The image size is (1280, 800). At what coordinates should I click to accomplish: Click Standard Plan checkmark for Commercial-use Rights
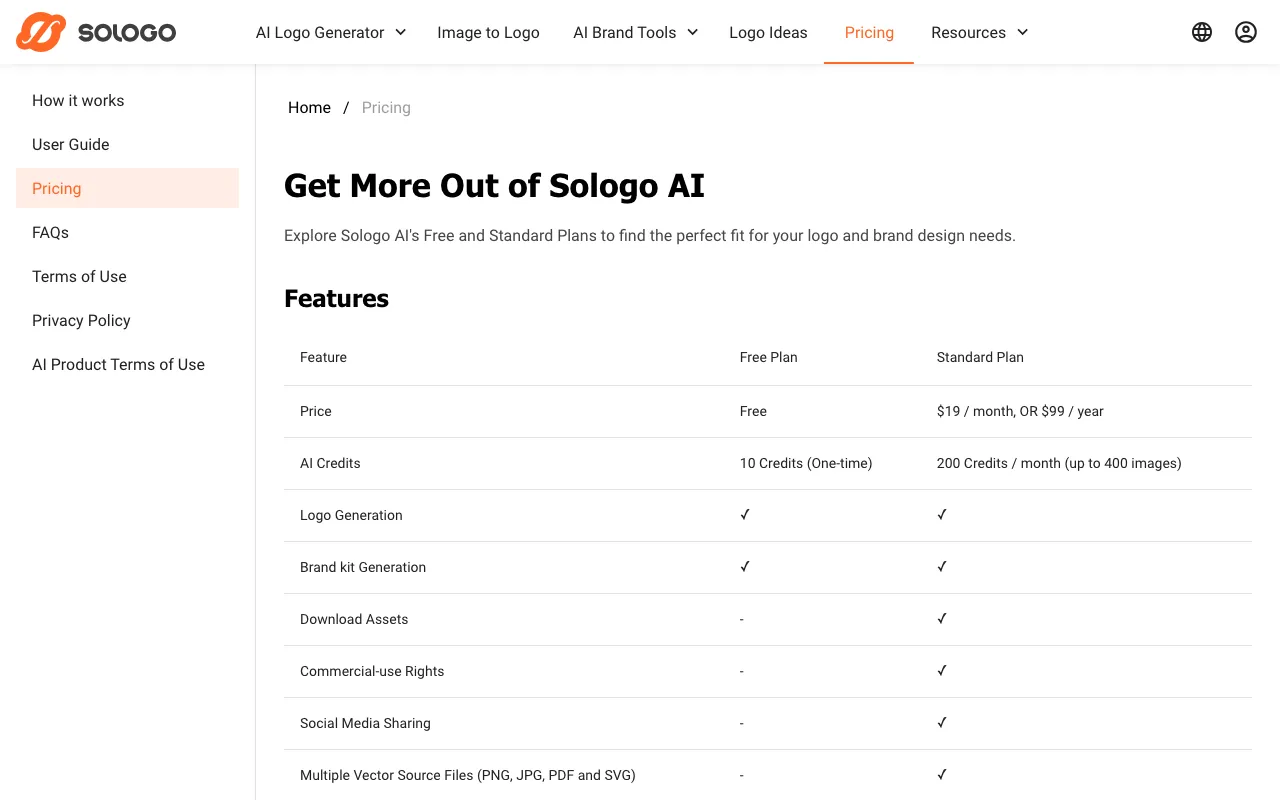click(942, 670)
